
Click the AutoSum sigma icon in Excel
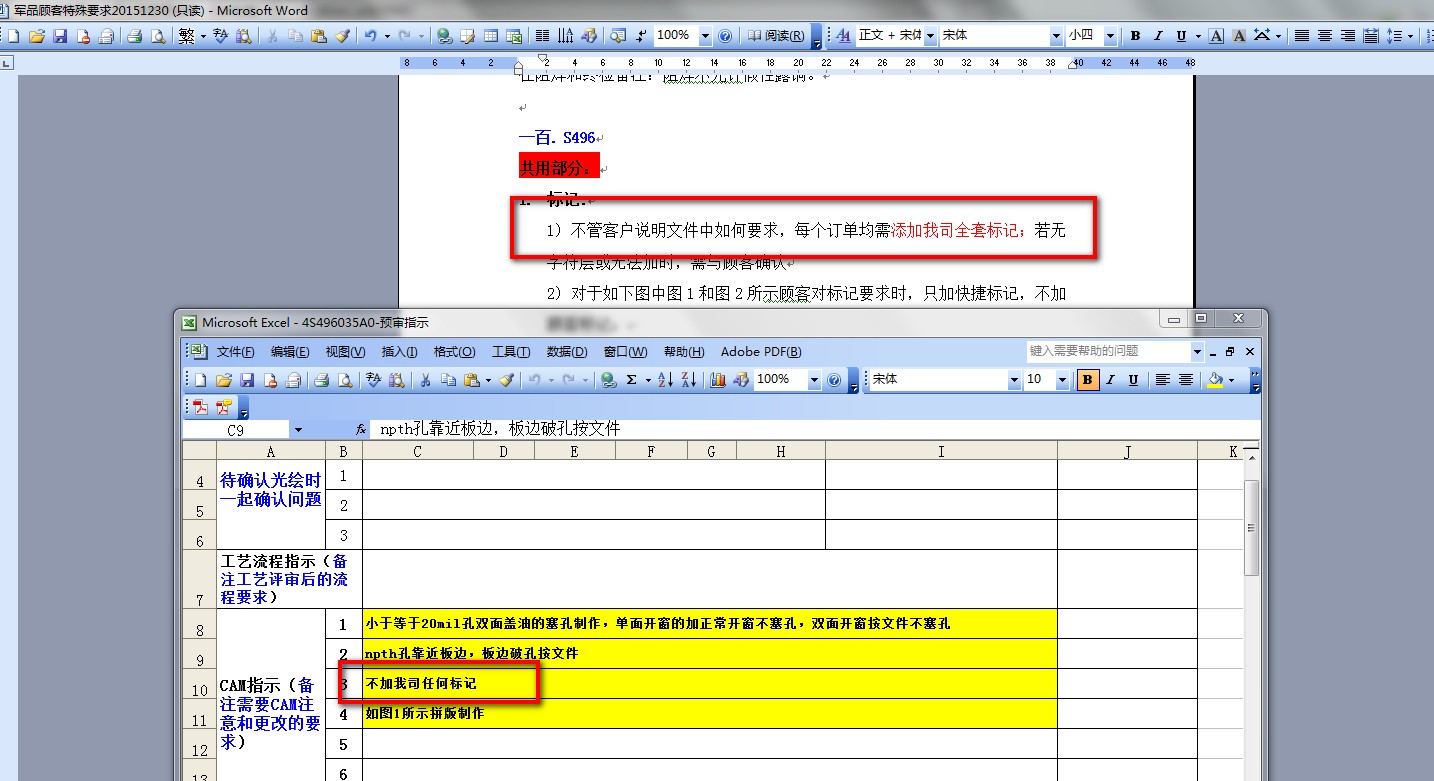pyautogui.click(x=631, y=380)
